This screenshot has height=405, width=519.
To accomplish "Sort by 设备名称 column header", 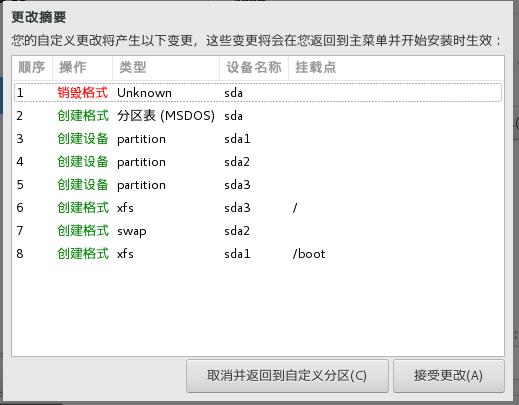I will (x=254, y=68).
